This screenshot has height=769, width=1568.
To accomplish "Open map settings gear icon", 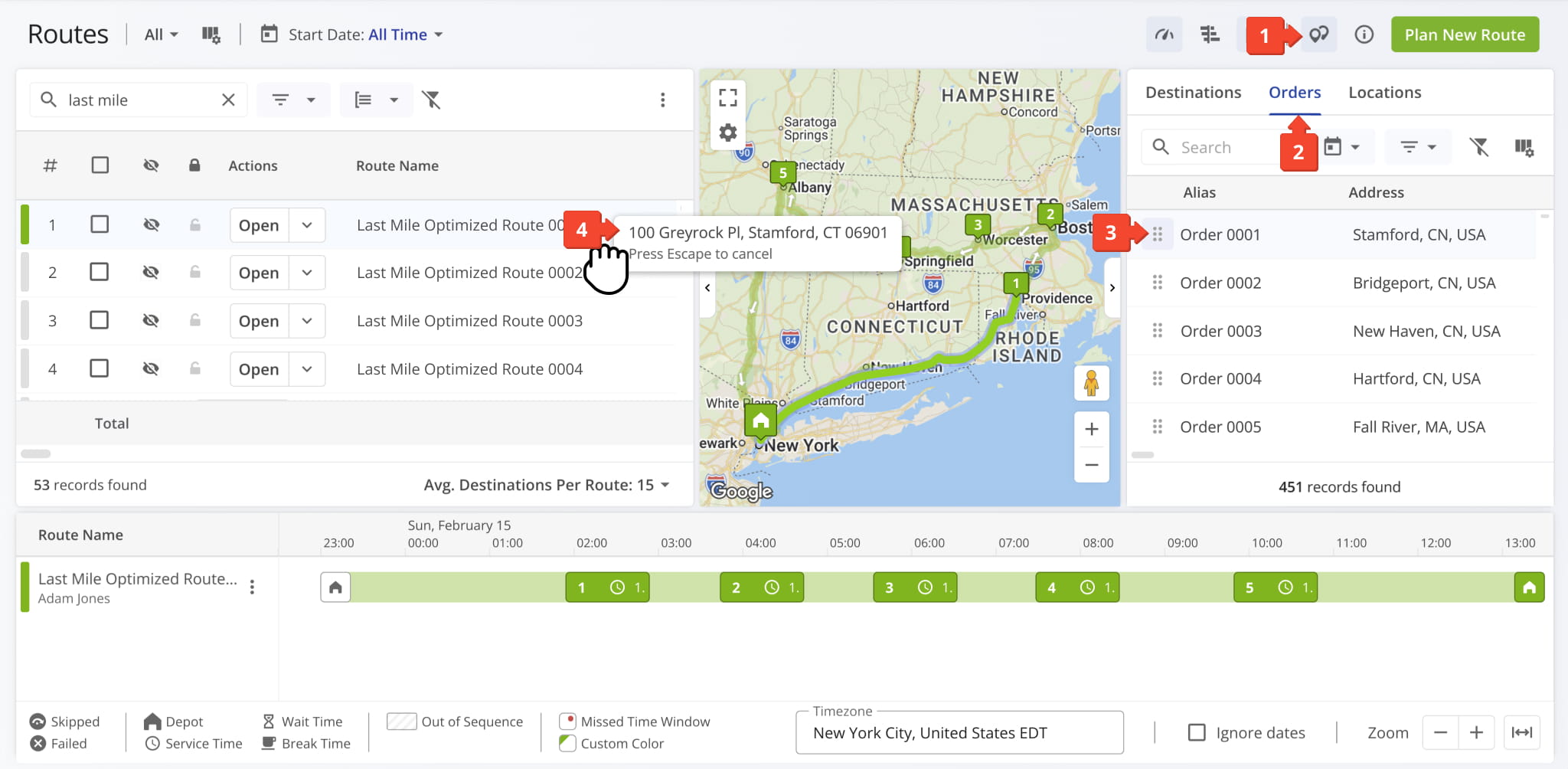I will point(728,133).
